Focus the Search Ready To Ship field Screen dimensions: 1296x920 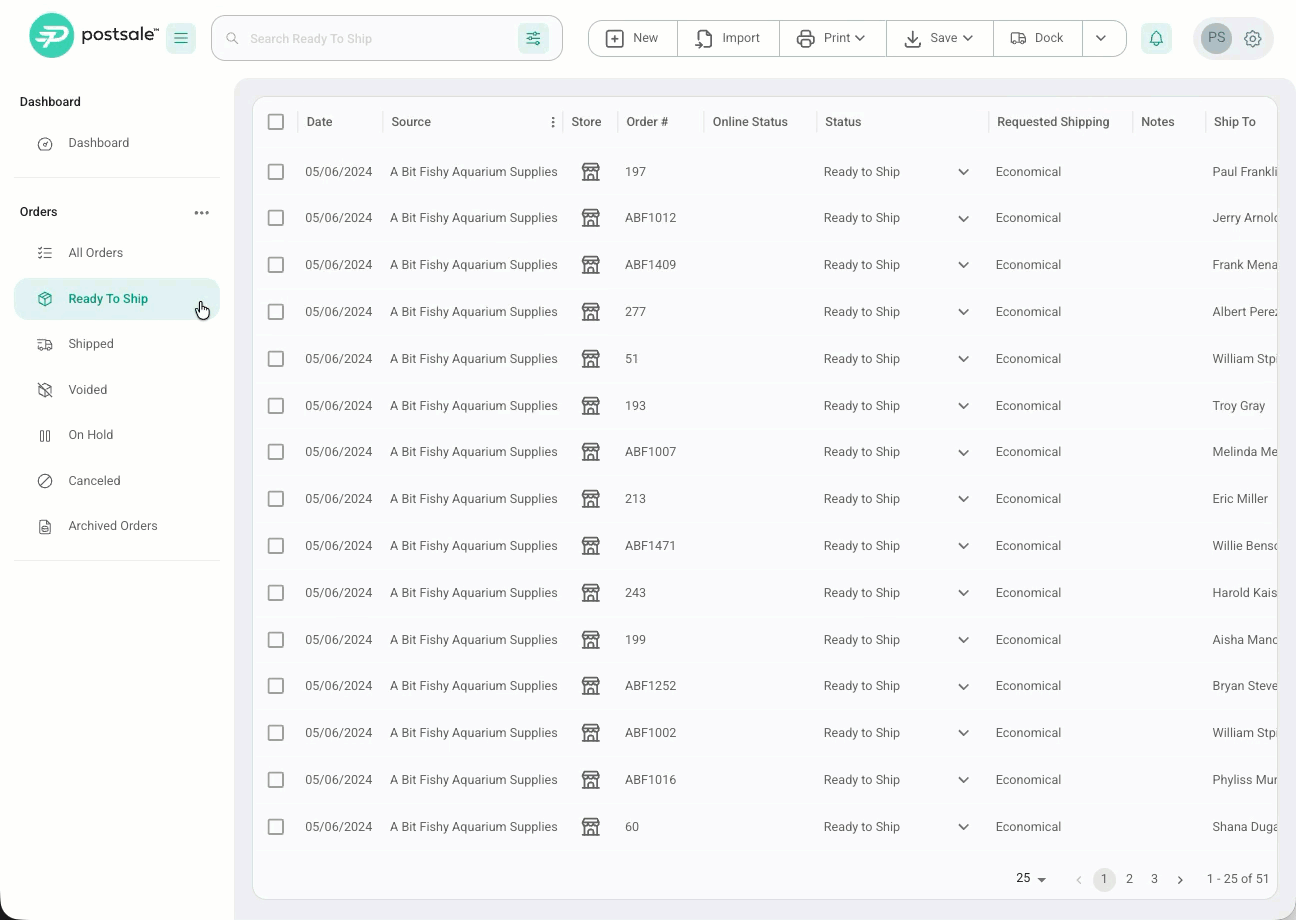point(380,38)
